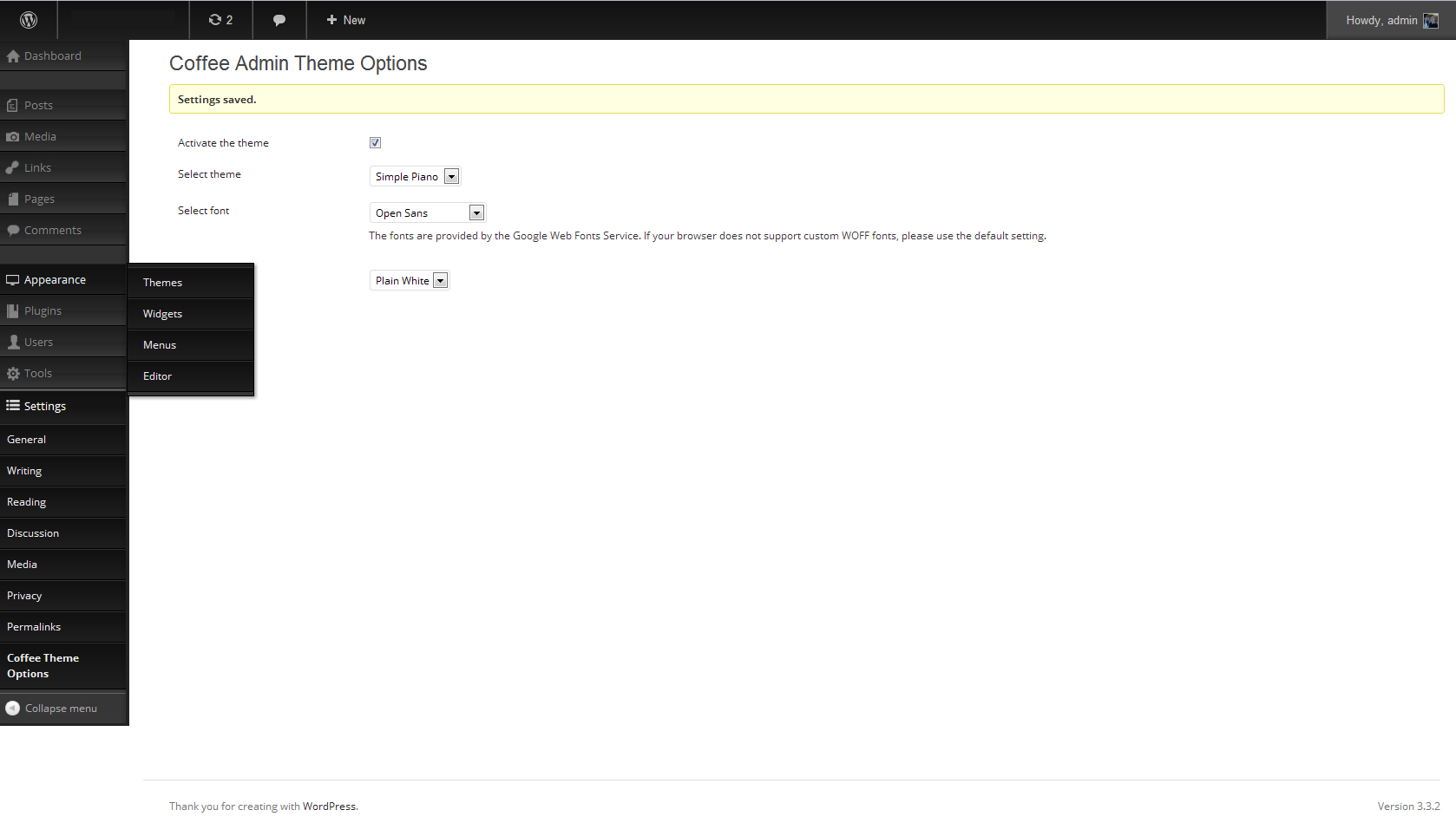
Task: Open the comments bubble icon in toolbar
Action: click(279, 20)
